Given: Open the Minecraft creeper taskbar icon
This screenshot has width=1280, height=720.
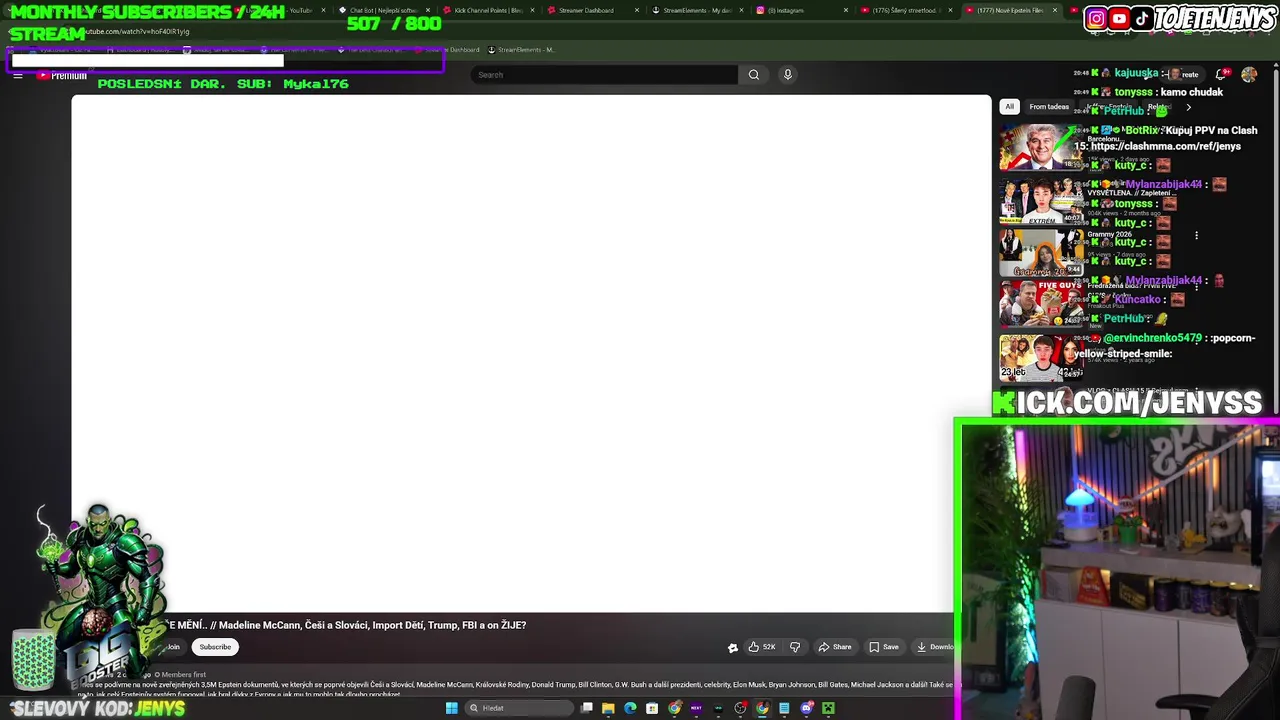Looking at the screenshot, I should click(828, 708).
